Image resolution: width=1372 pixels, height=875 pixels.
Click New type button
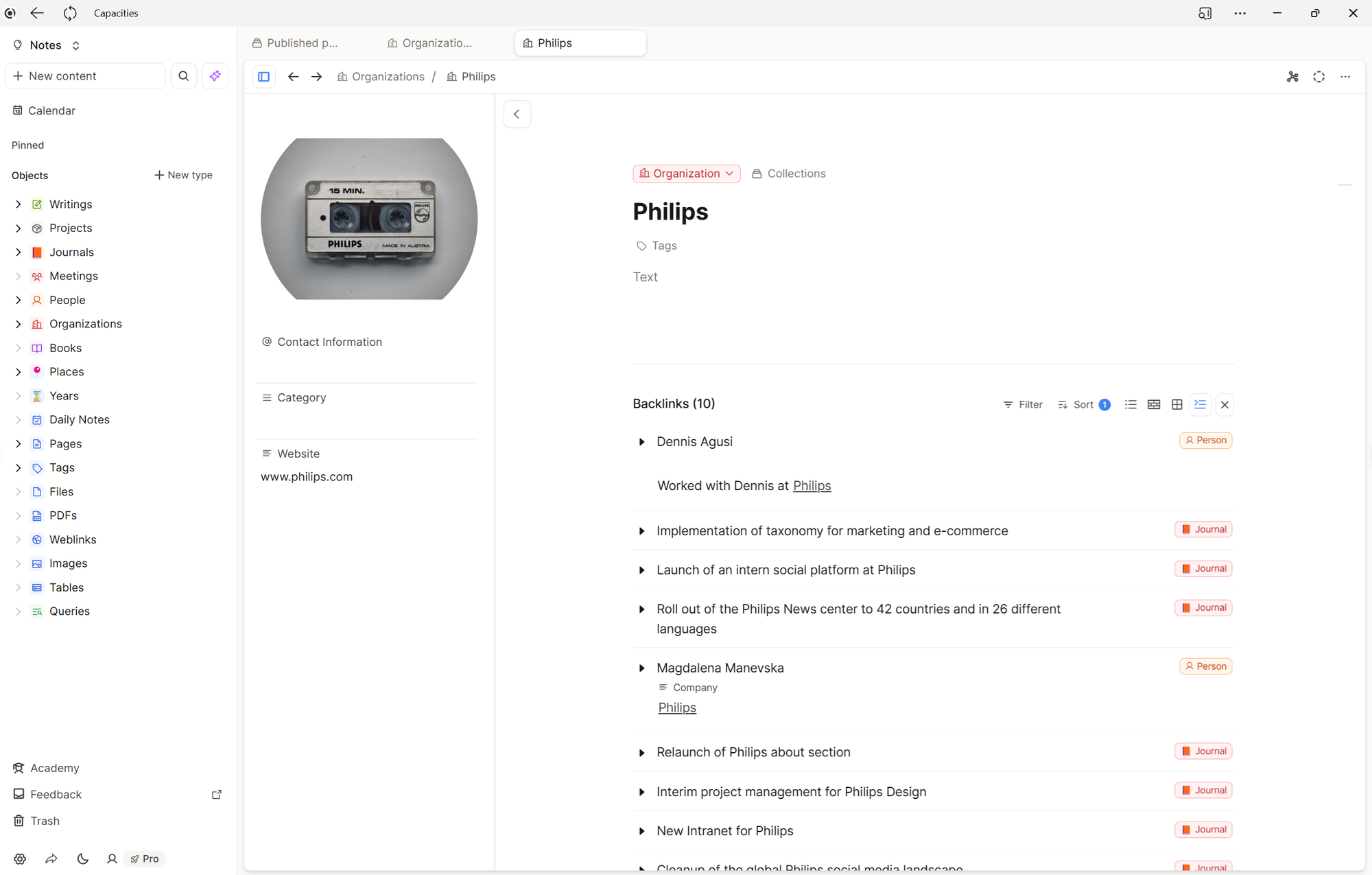pos(183,175)
